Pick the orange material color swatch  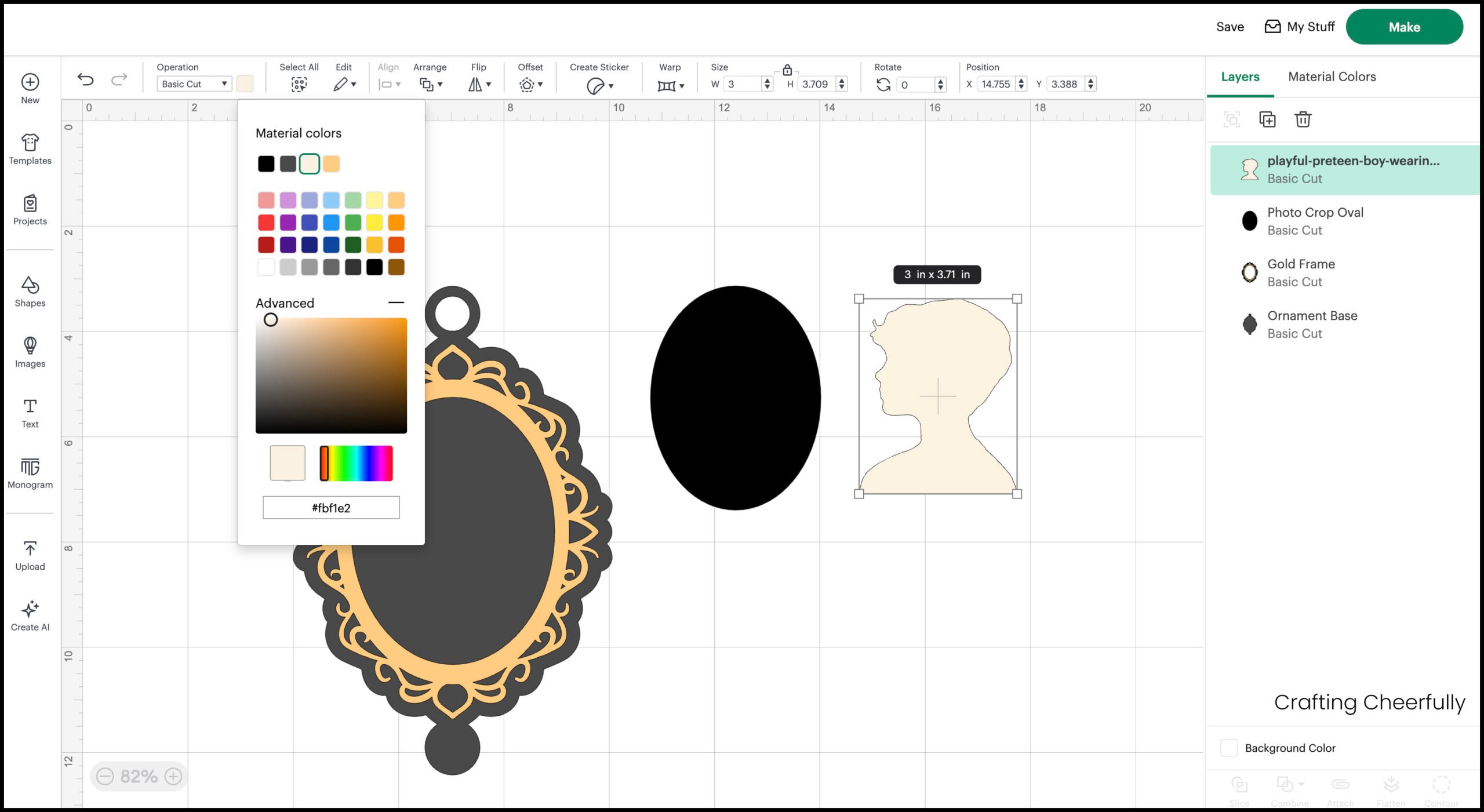(x=332, y=163)
